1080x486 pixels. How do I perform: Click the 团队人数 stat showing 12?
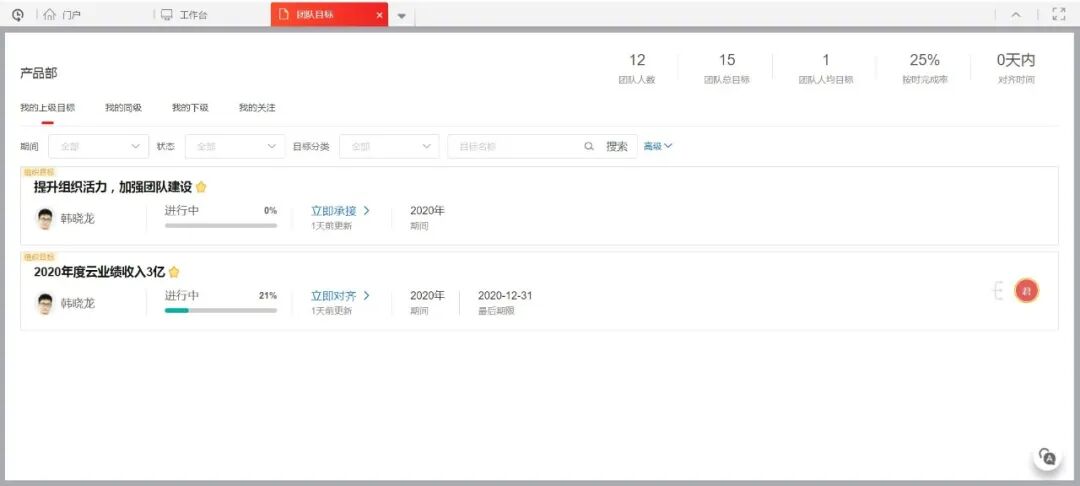coord(636,68)
